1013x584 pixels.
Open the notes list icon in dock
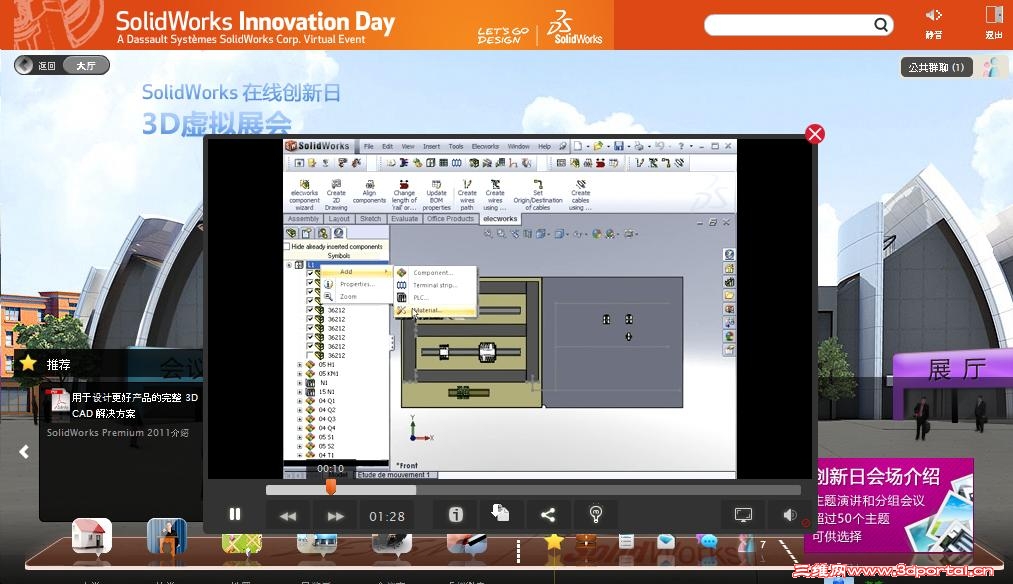[625, 541]
